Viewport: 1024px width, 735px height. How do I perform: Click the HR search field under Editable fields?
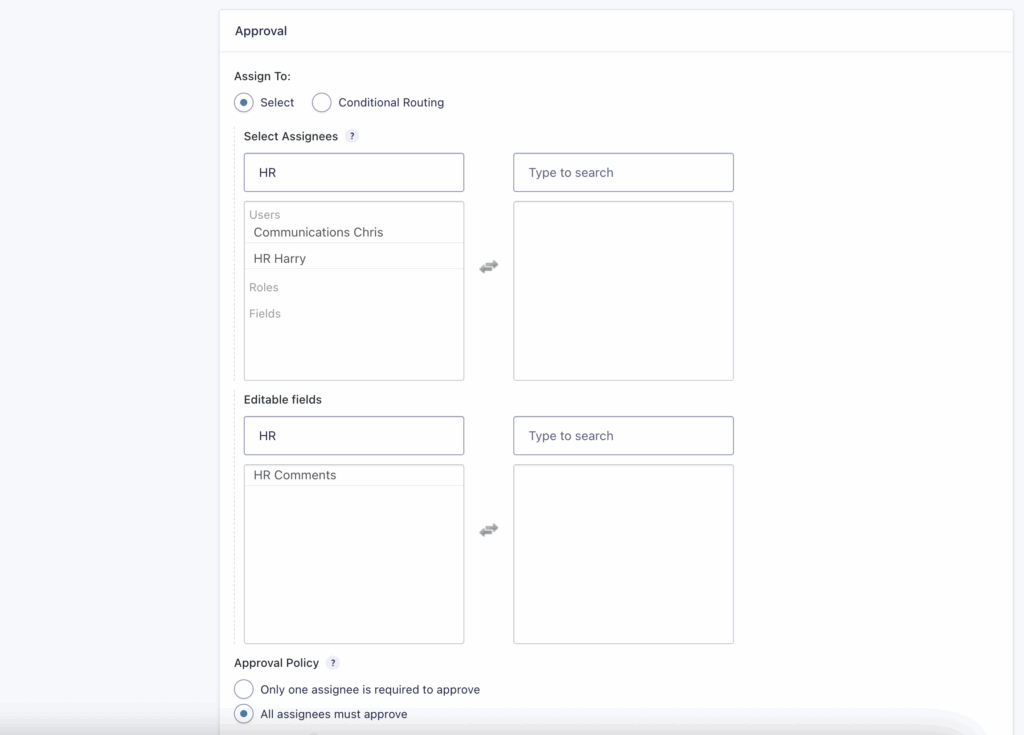[x=353, y=435]
